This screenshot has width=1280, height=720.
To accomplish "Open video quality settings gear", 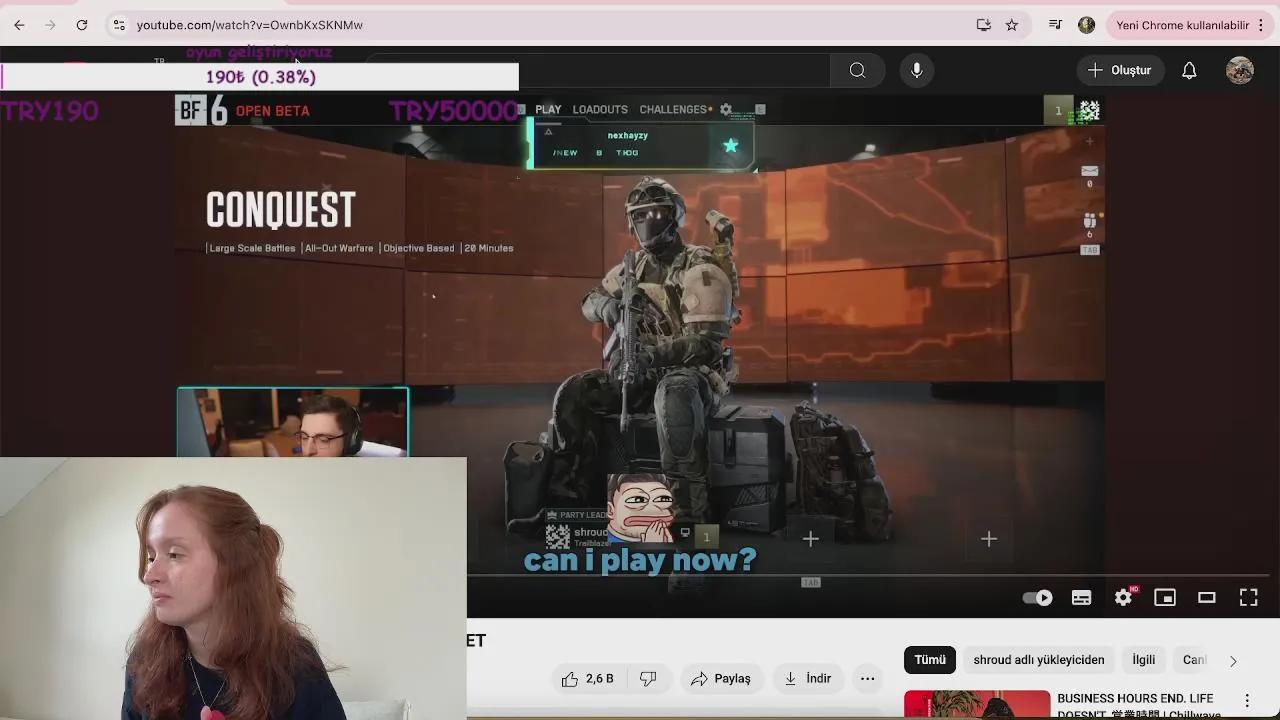I will [x=1124, y=598].
